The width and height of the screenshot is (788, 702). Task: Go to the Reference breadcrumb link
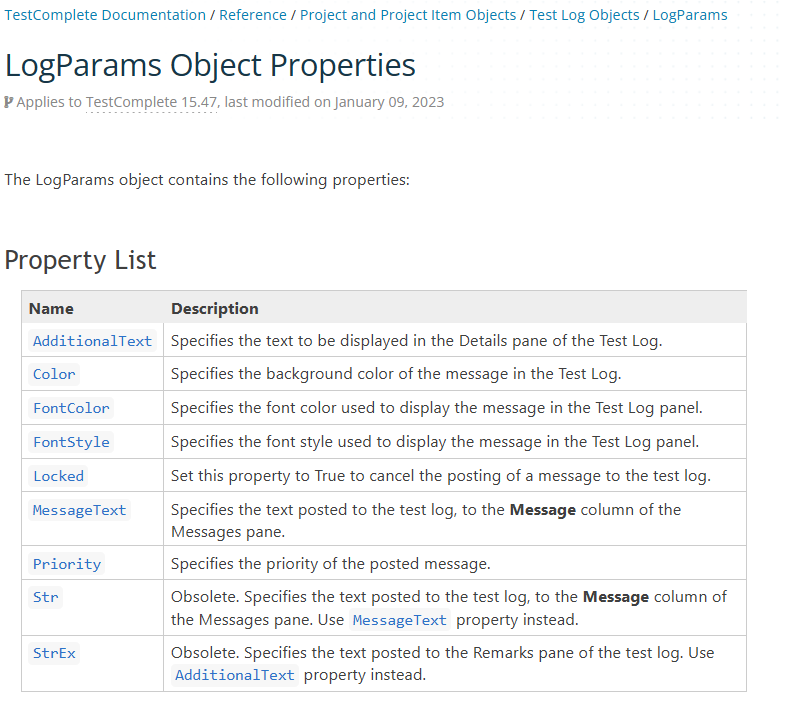(x=253, y=15)
